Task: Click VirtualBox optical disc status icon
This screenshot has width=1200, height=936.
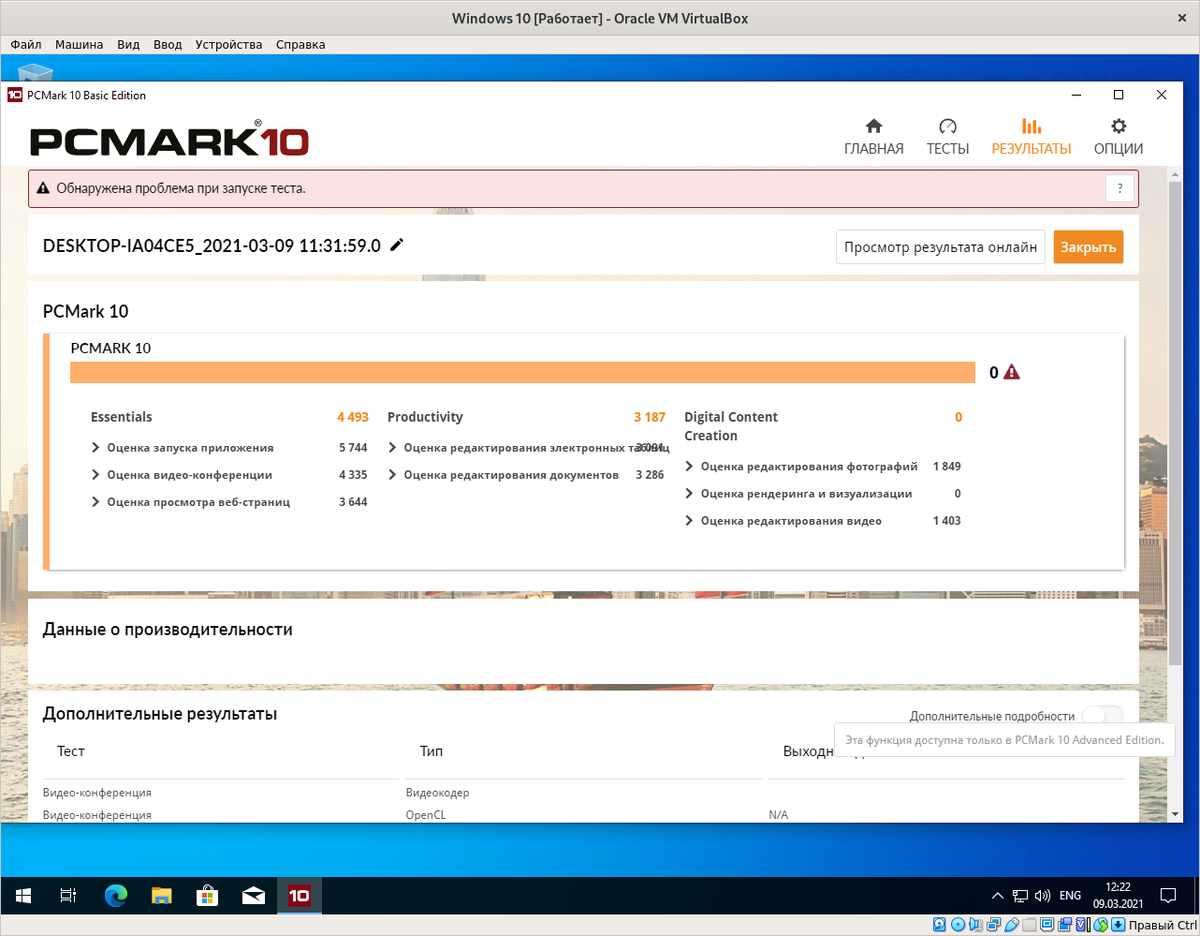Action: (957, 925)
